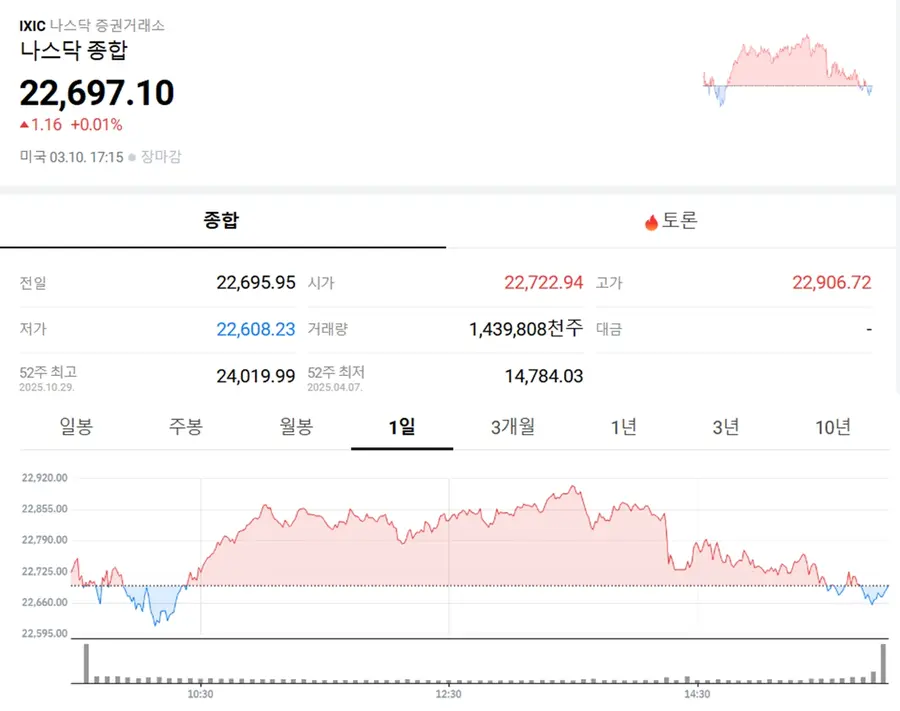Screen dimensions: 900x711
Task: Click the tall closing volume bar
Action: pyautogui.click(x=883, y=663)
